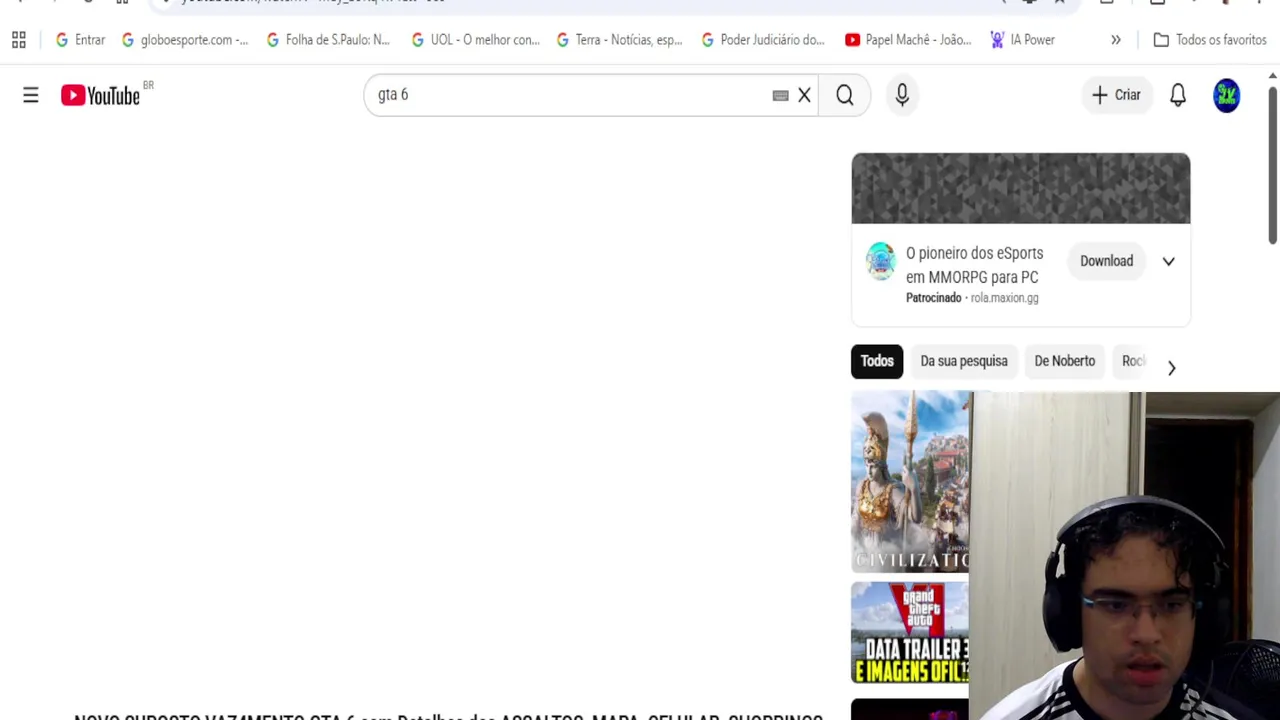Open the Terra Notícias bookmark
Viewport: 1280px width, 720px height.
620,40
